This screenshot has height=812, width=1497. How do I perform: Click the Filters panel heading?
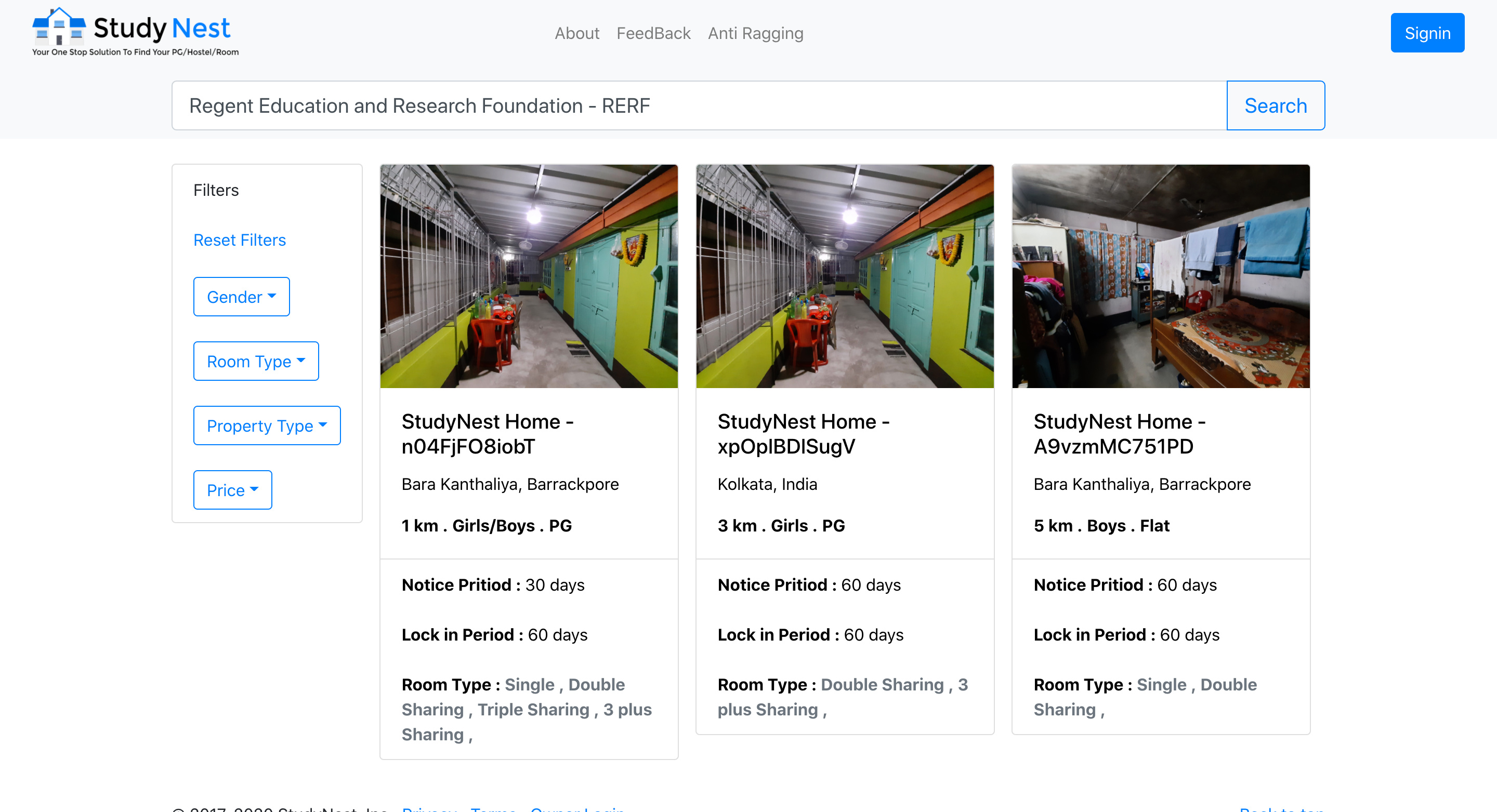[x=216, y=191]
